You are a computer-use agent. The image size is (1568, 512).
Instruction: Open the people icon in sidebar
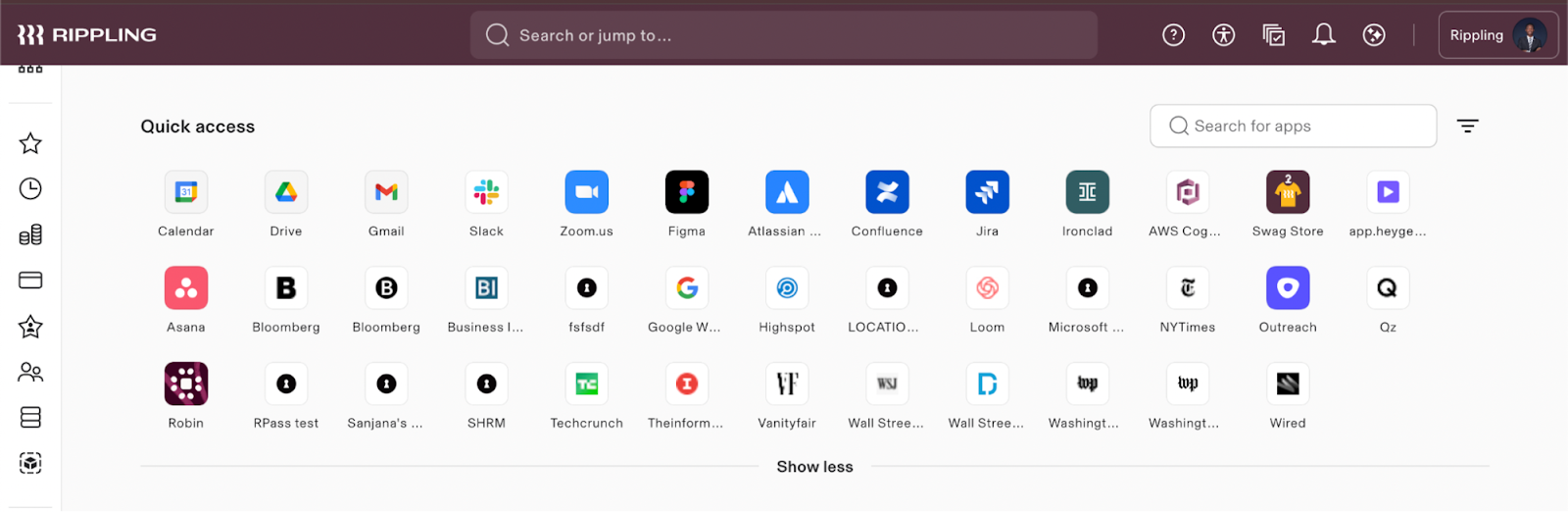click(x=30, y=372)
